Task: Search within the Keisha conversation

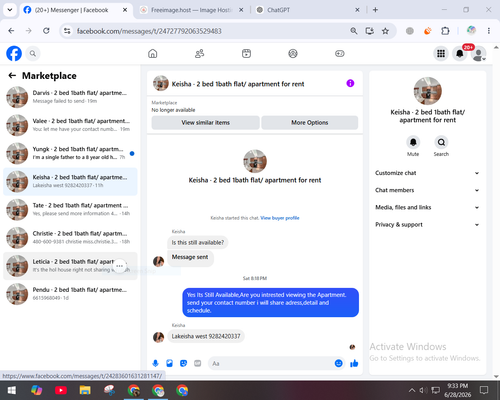Action: [x=441, y=142]
